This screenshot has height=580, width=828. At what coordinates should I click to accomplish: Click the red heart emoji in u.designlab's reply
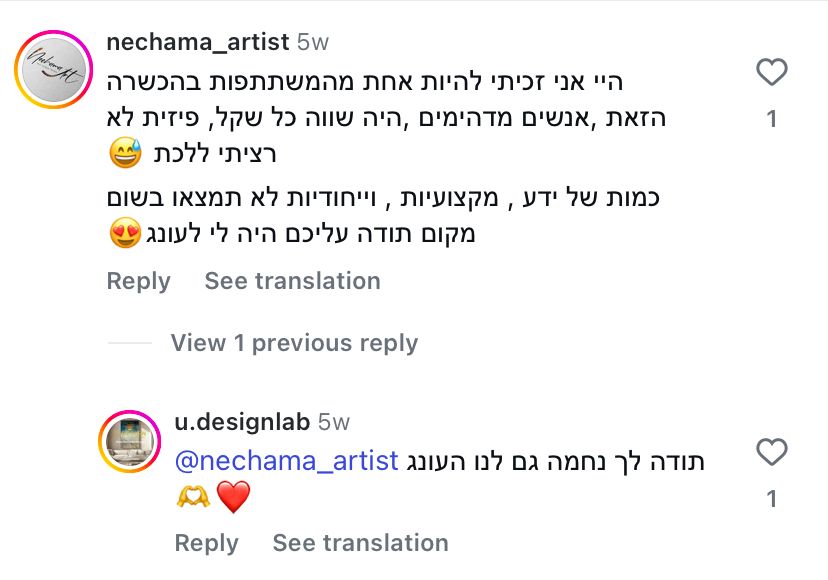(232, 496)
